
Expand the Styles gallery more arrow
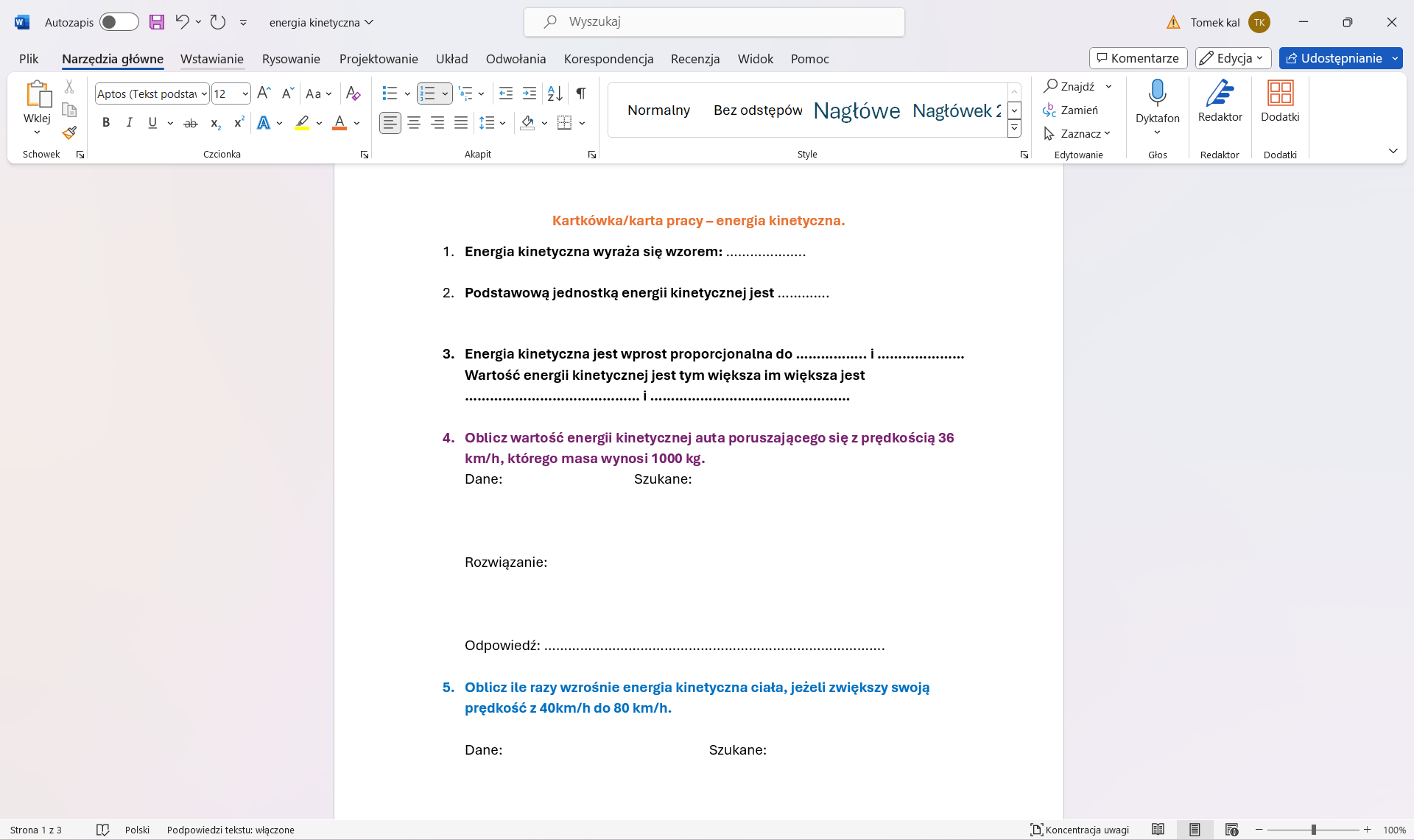pyautogui.click(x=1014, y=129)
